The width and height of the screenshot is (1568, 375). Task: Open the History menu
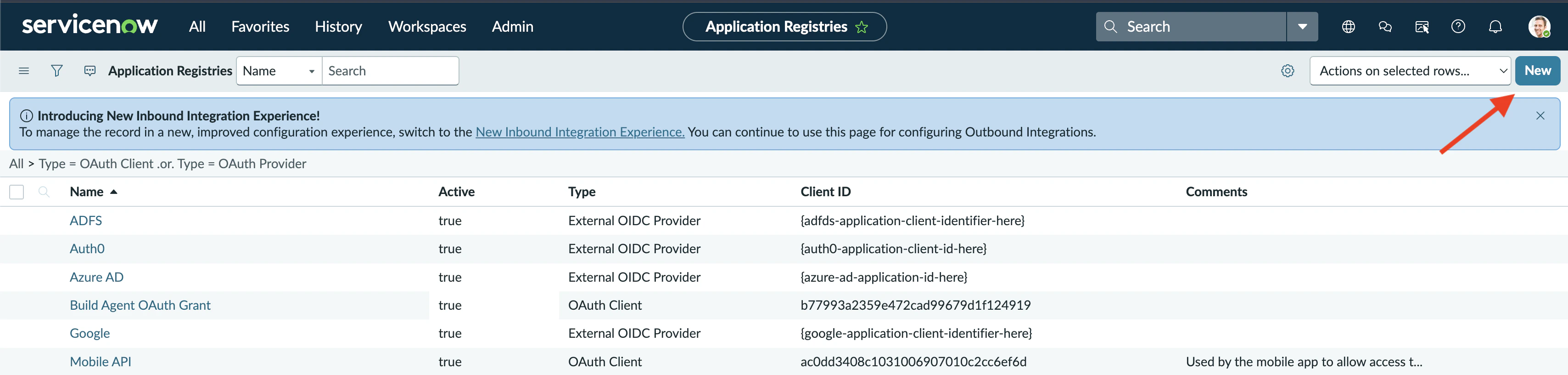[x=338, y=26]
